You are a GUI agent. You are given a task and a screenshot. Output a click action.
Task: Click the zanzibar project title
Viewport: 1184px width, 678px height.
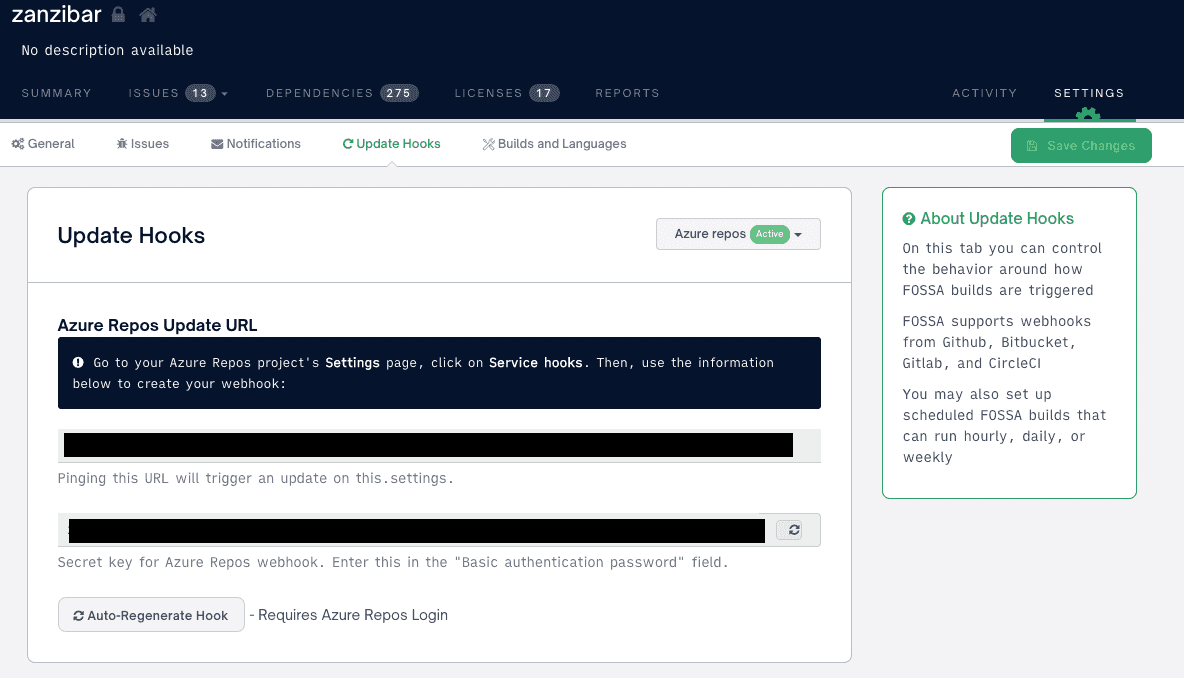57,14
